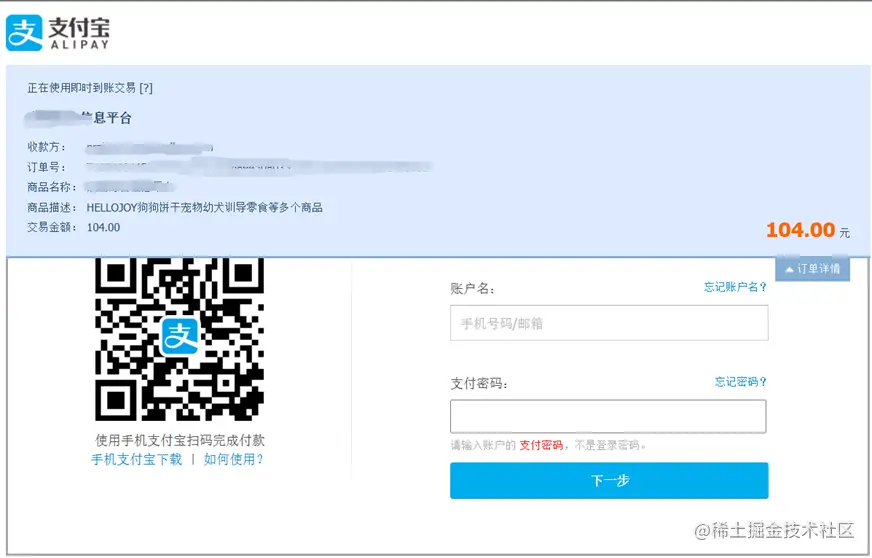Click the 信息平台 merchant title text
The width and height of the screenshot is (872, 558).
point(107,117)
